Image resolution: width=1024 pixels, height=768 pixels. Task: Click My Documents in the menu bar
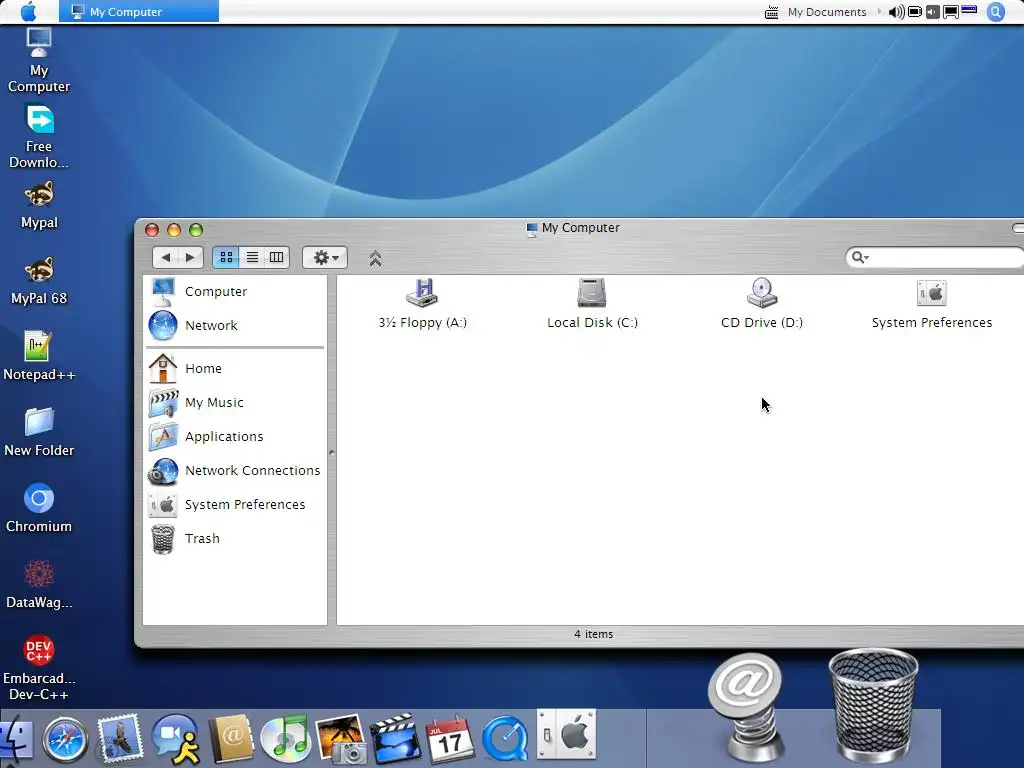[827, 12]
